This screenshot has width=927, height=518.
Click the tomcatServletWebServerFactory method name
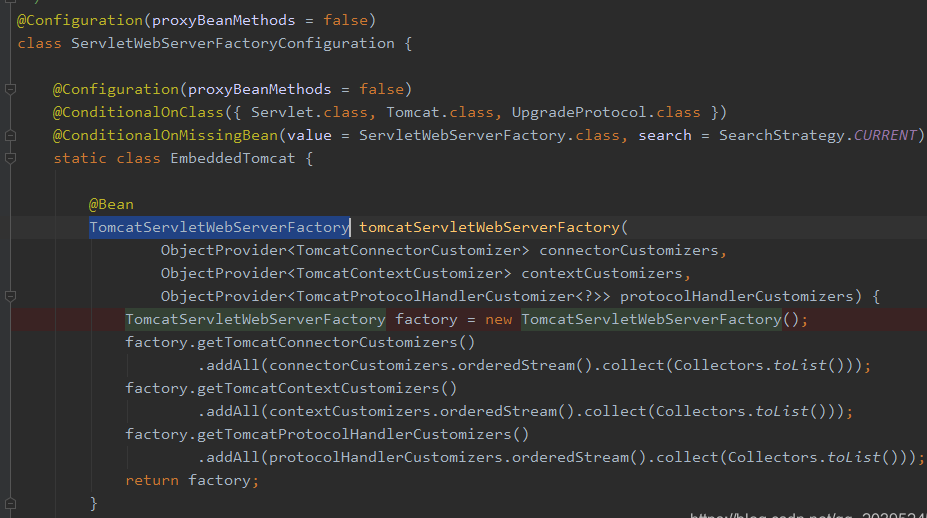[x=490, y=228]
